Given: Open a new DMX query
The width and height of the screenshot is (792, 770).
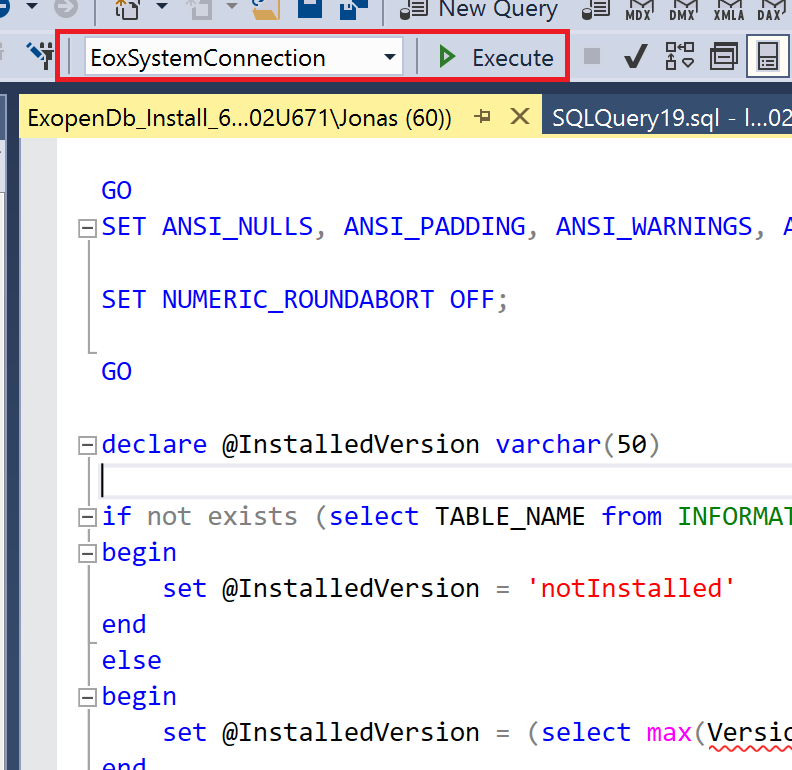Looking at the screenshot, I should click(x=682, y=10).
